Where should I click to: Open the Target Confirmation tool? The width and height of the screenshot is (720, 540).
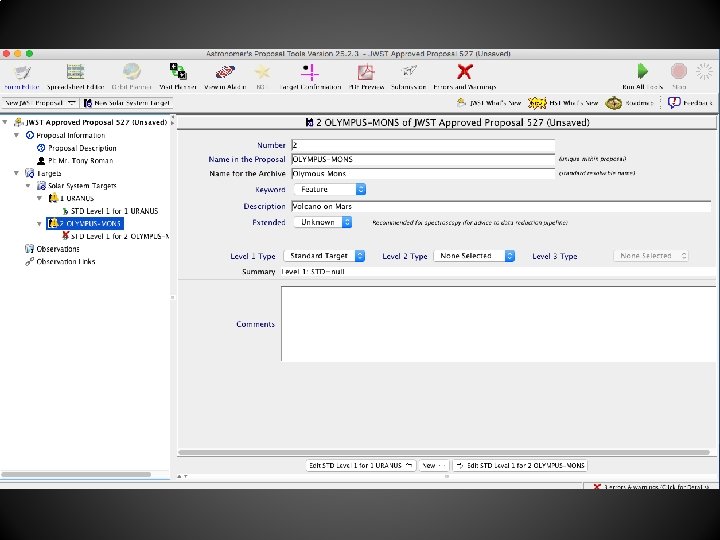[x=310, y=77]
